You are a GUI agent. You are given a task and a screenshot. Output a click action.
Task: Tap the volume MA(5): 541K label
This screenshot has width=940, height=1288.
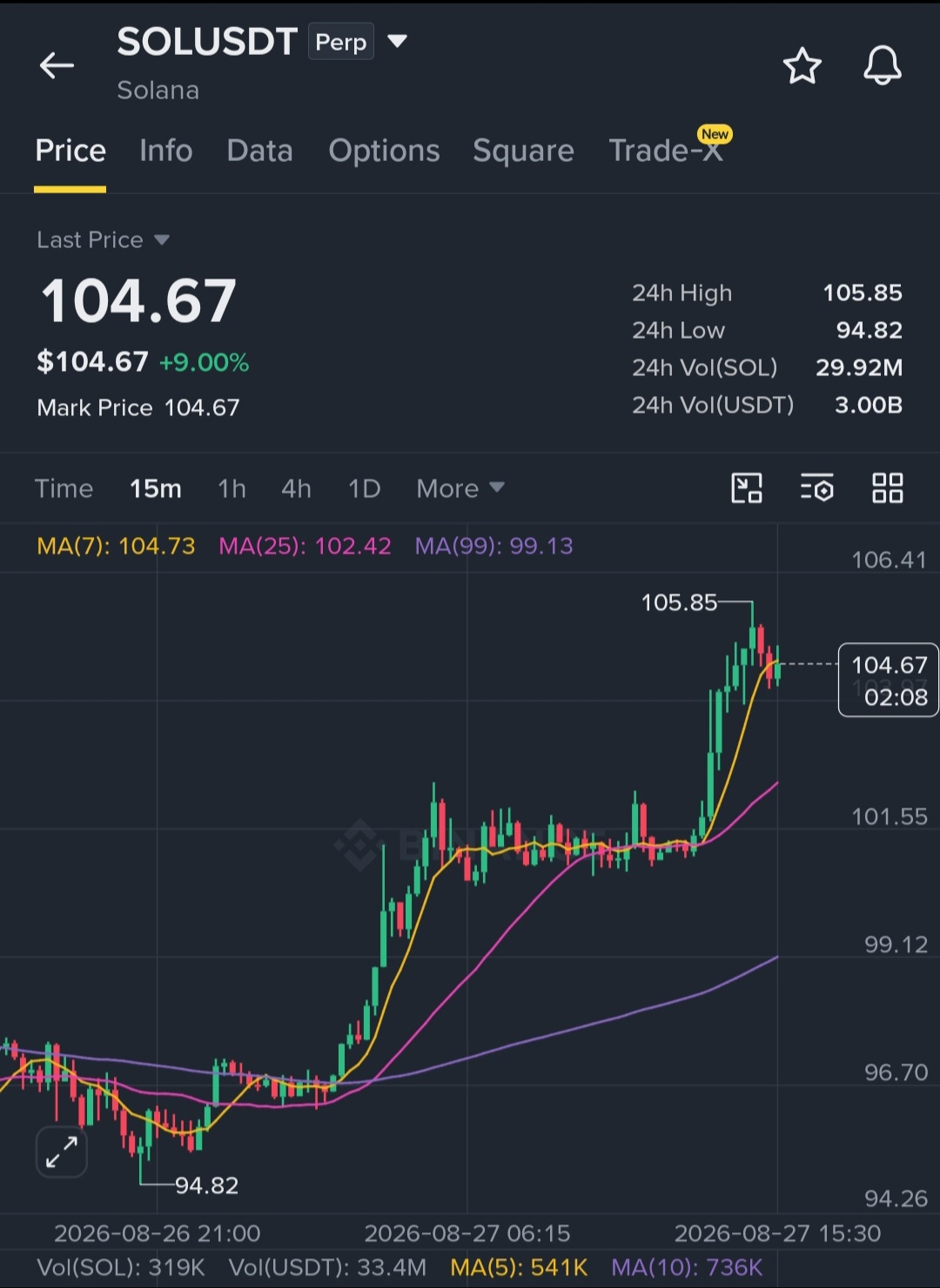pyautogui.click(x=519, y=1267)
